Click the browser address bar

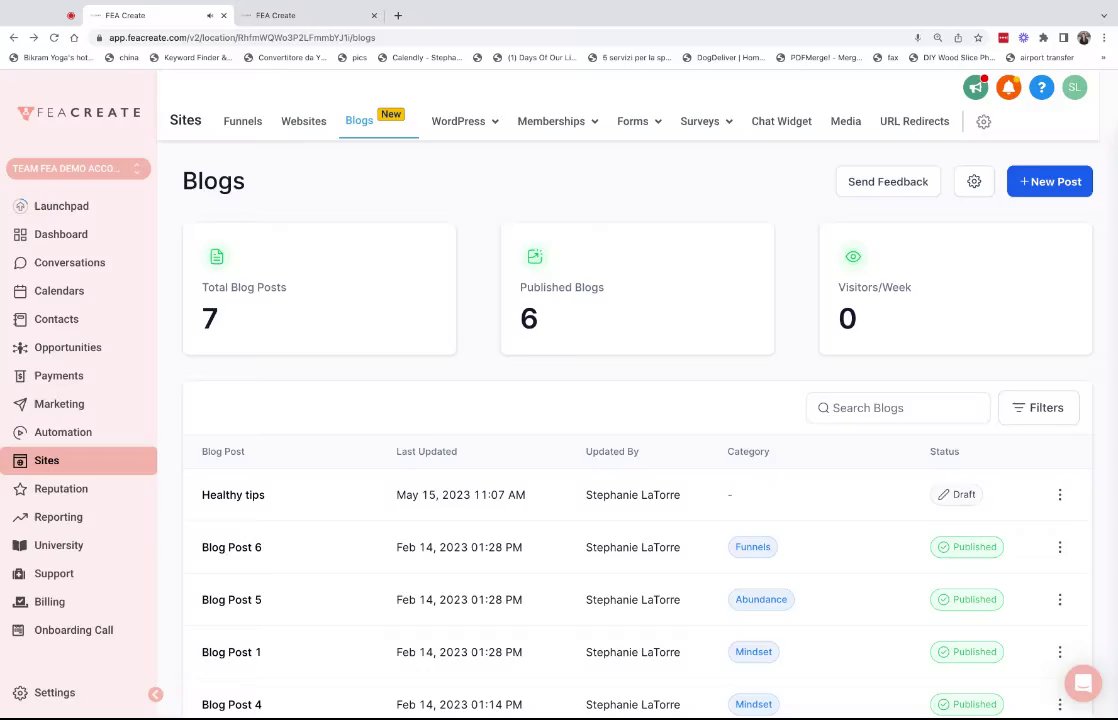(499, 38)
